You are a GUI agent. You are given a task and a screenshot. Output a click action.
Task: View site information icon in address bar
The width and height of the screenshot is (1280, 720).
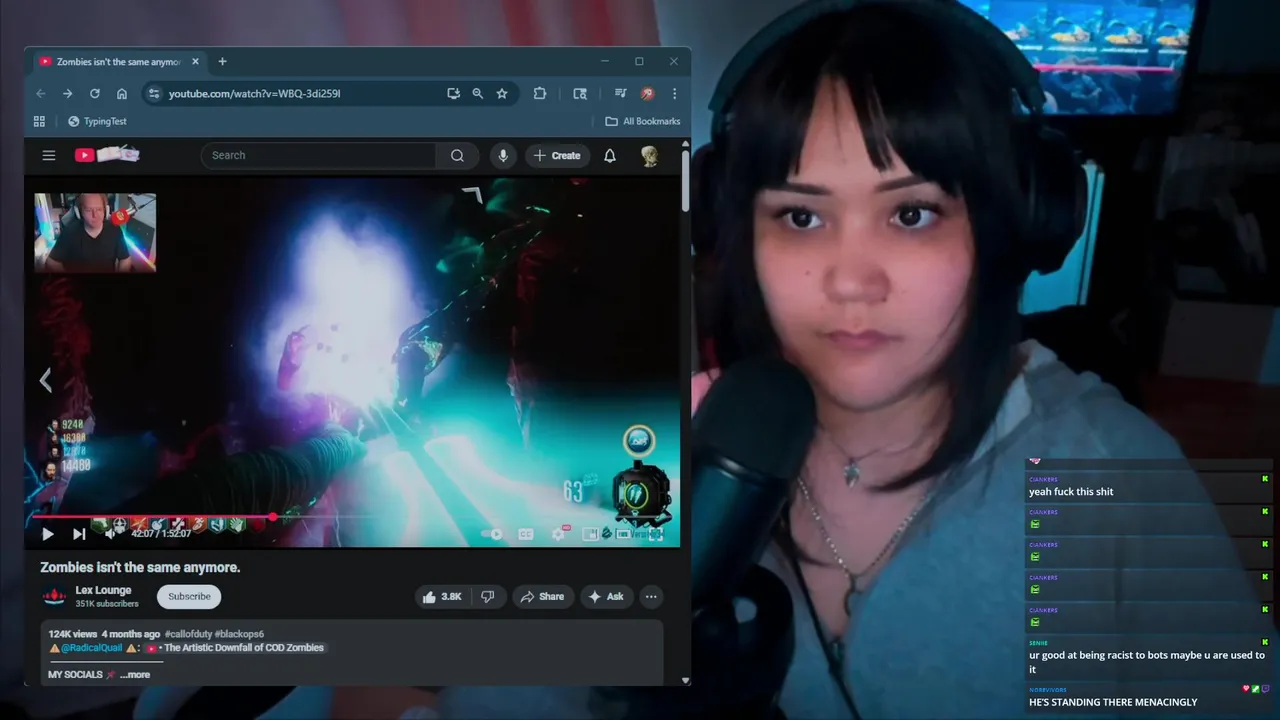(153, 93)
